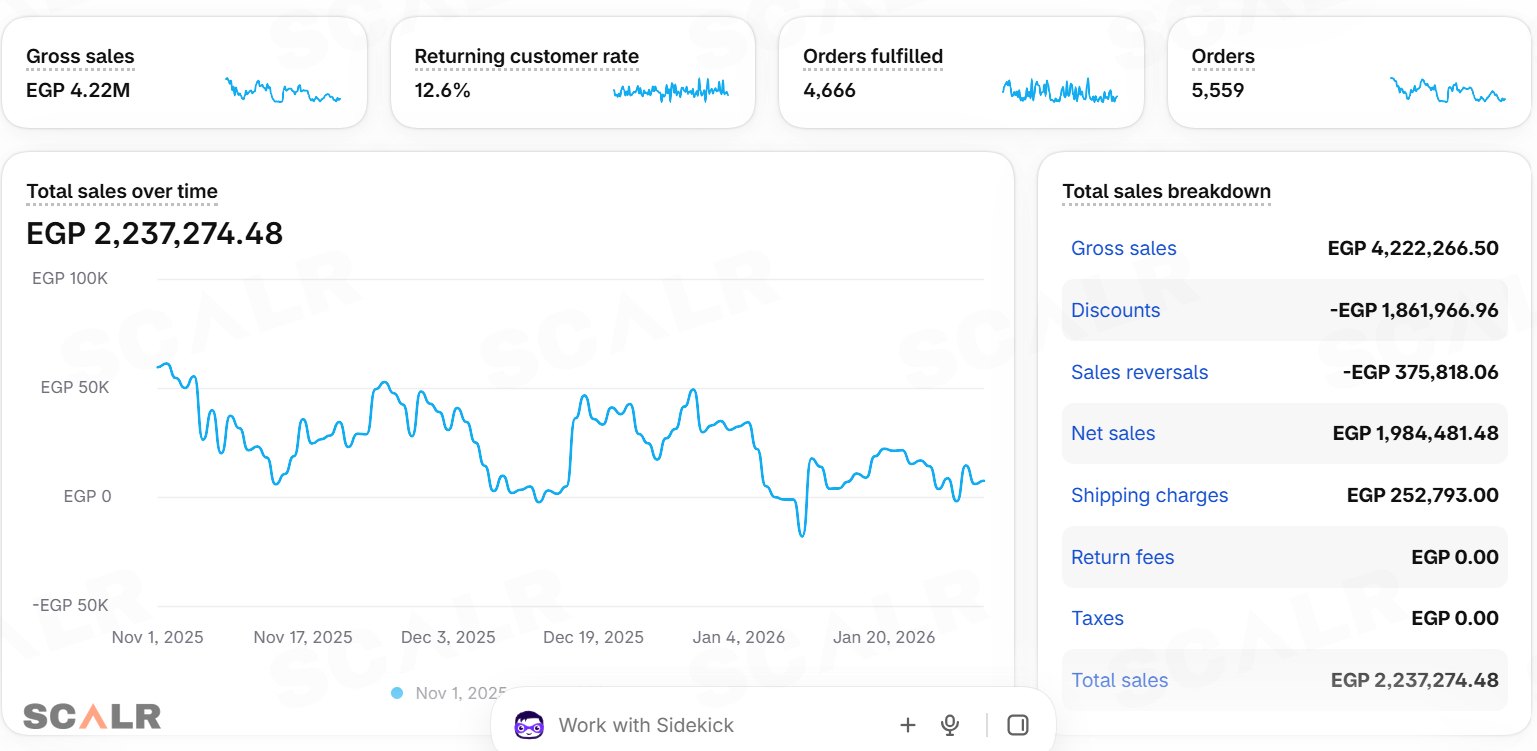
Task: Open the Returning customer rate card title
Action: pyautogui.click(x=526, y=57)
